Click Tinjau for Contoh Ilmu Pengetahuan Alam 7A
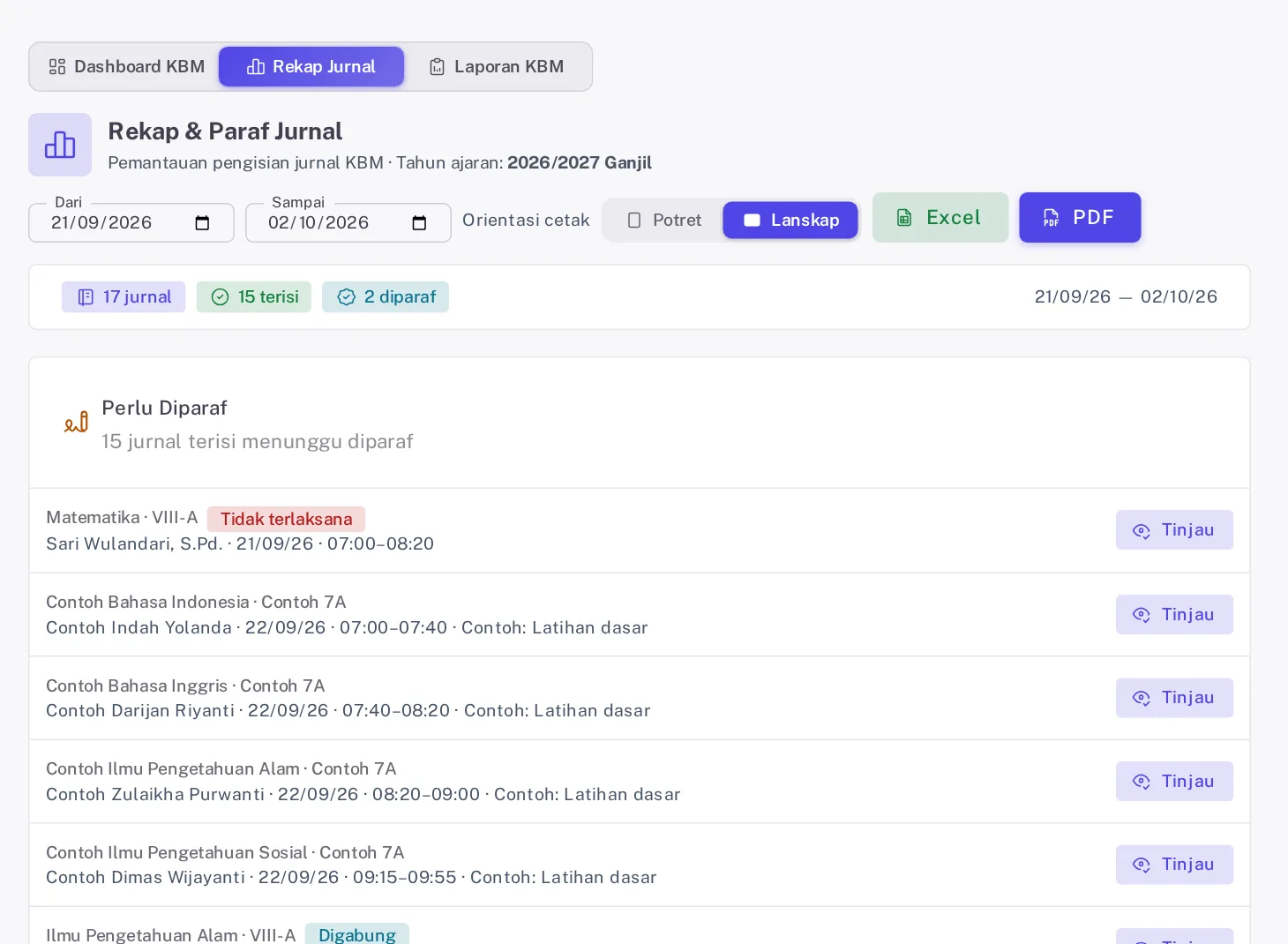This screenshot has height=944, width=1288. coord(1174,781)
